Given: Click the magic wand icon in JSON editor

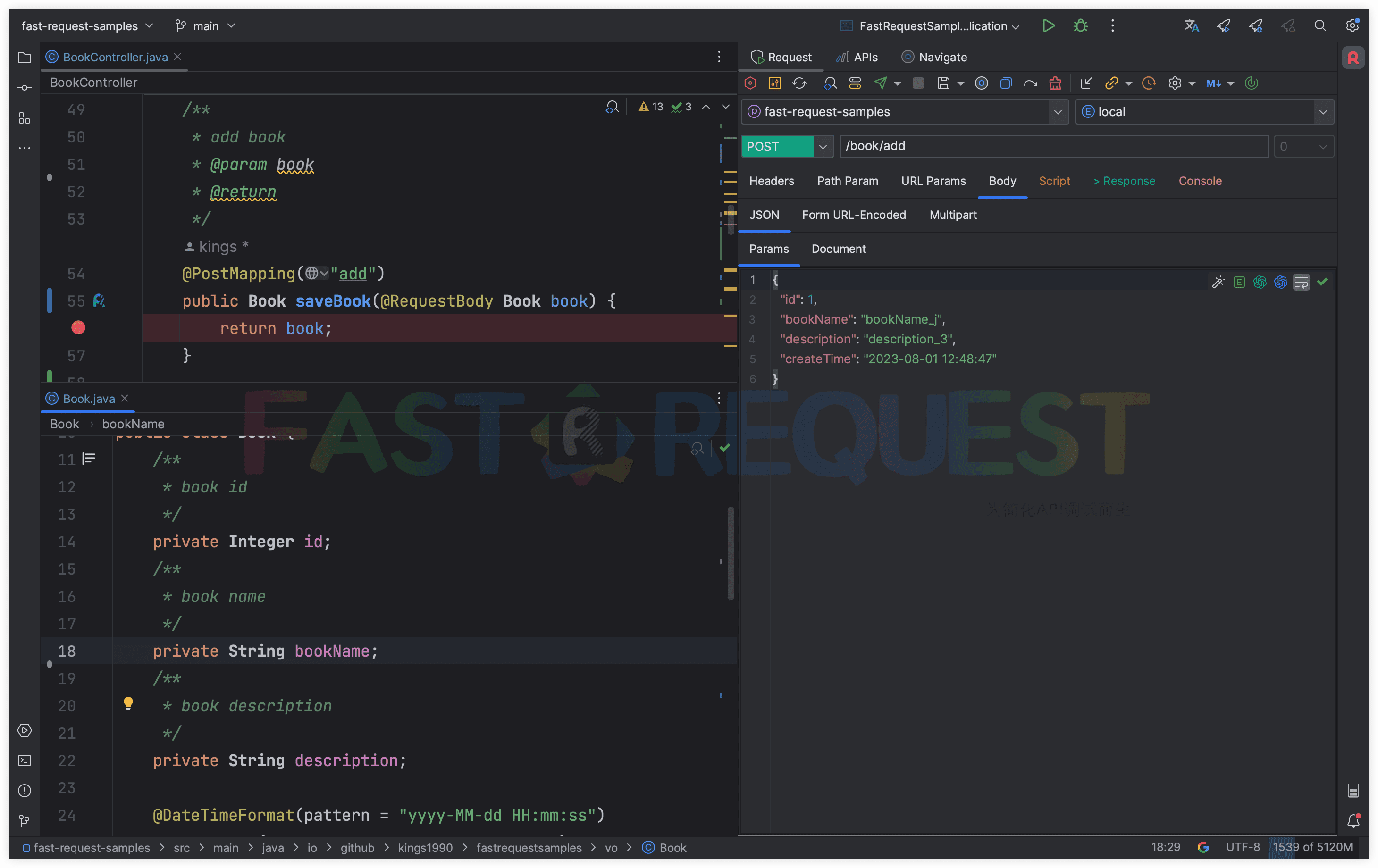Looking at the screenshot, I should (1218, 282).
